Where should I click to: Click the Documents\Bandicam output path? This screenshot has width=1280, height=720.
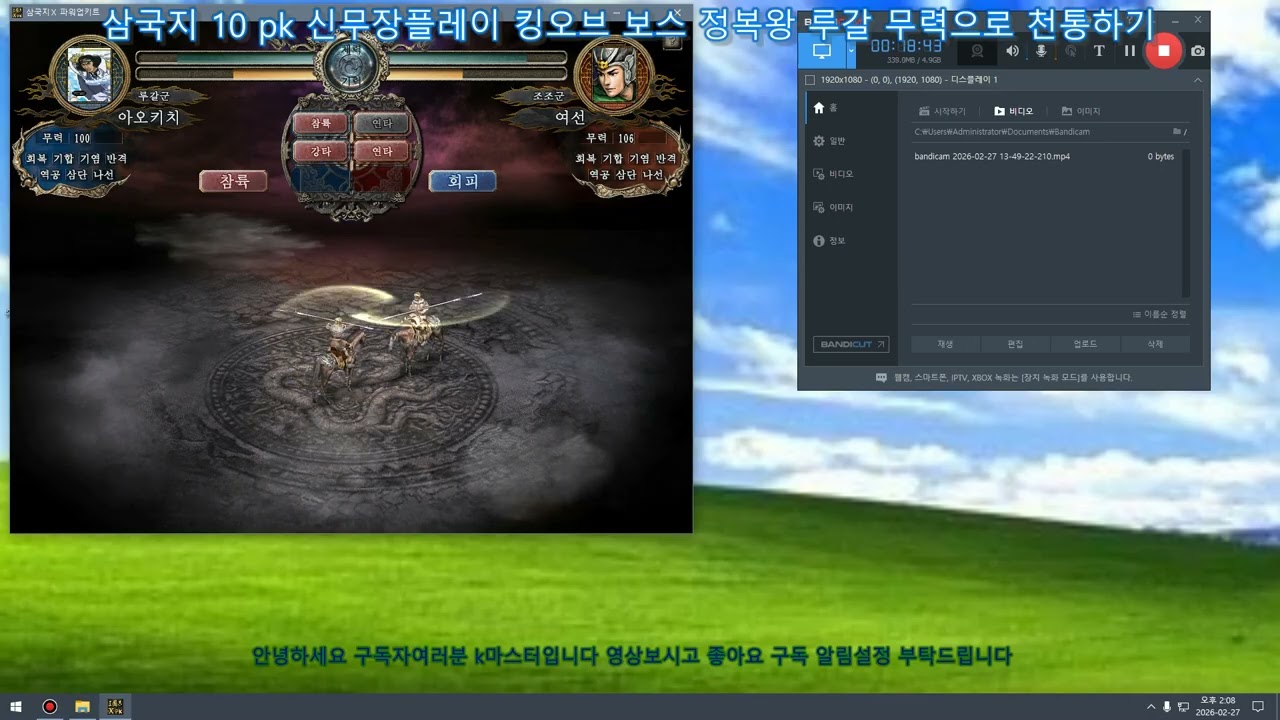click(1002, 132)
